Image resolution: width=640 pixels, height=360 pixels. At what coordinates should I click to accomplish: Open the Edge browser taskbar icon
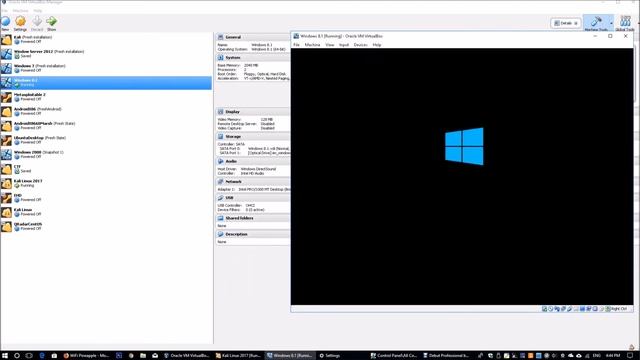(42, 356)
